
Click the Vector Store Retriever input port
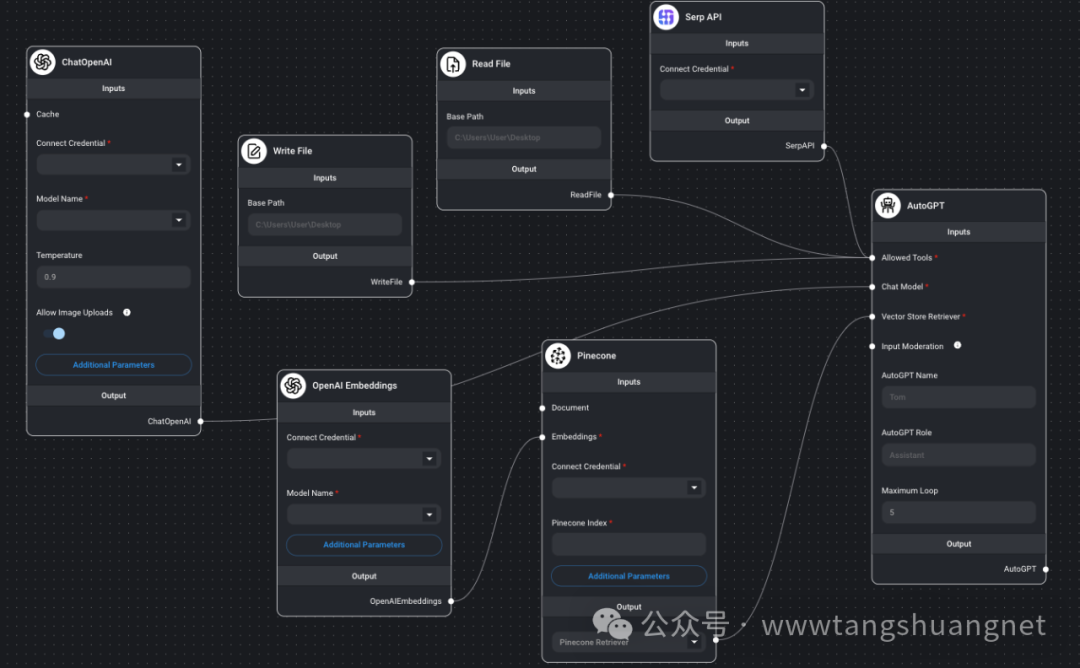872,317
